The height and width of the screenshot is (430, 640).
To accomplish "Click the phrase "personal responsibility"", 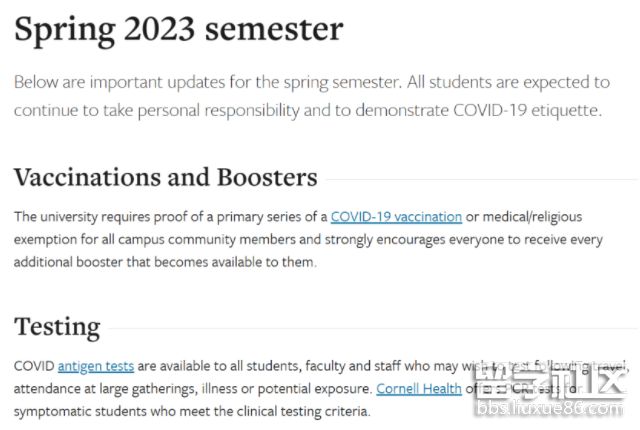I will [213, 110].
